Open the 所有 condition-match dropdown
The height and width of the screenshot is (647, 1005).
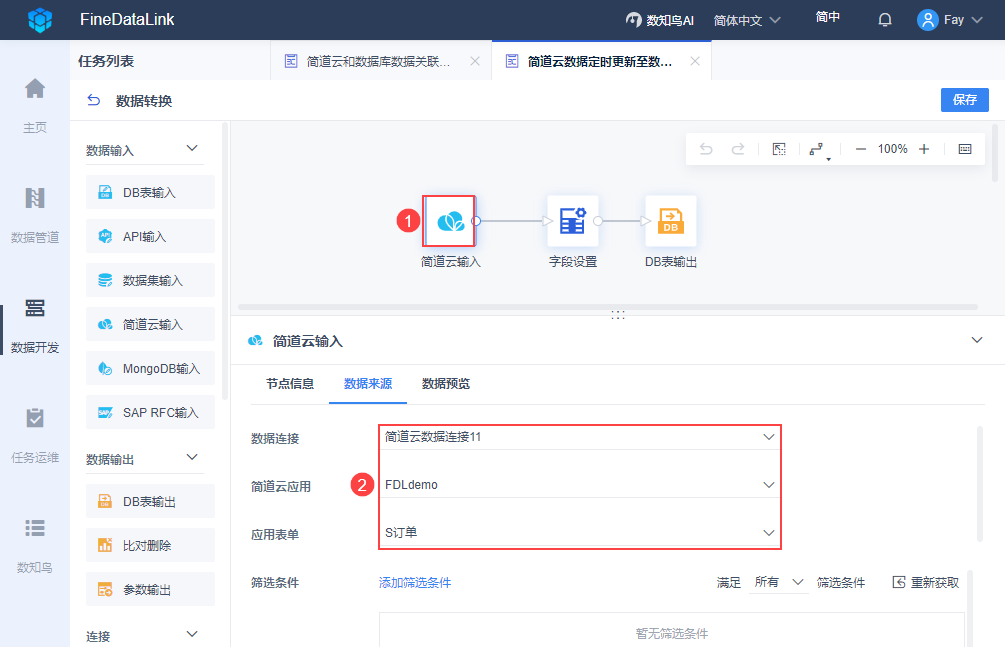pyautogui.click(x=779, y=582)
